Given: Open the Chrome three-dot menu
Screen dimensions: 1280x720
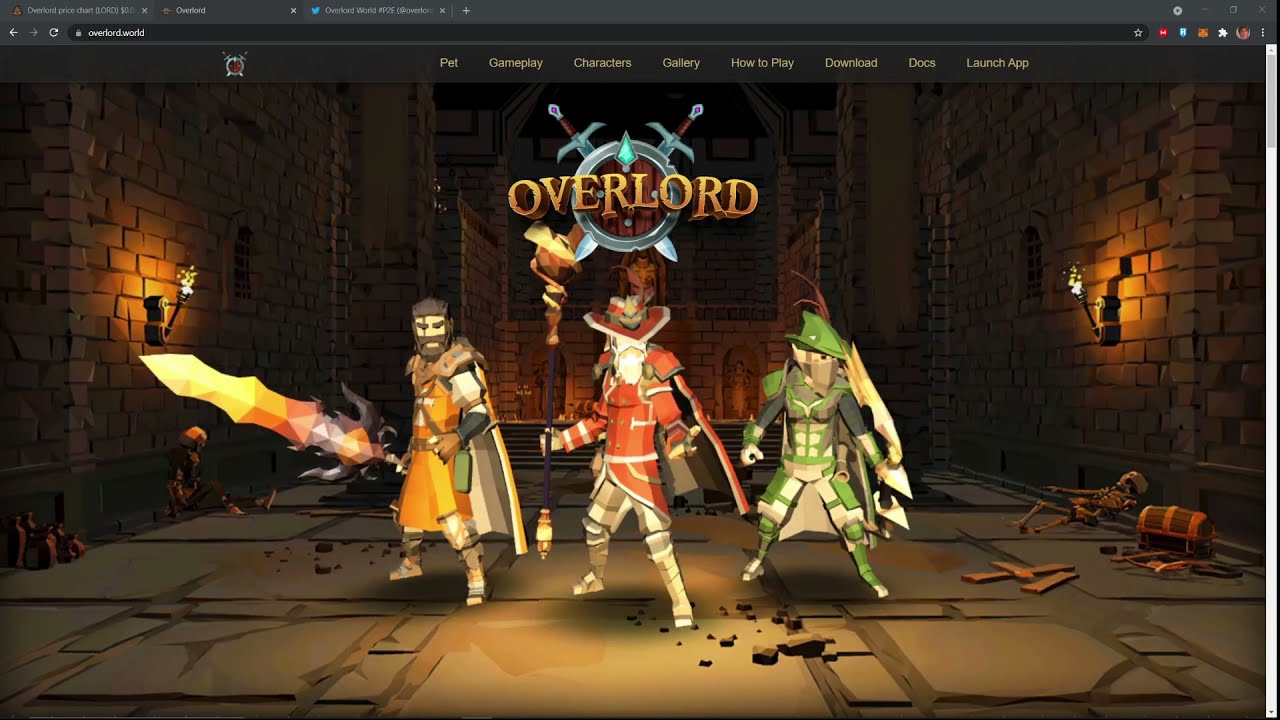Looking at the screenshot, I should click(1264, 33).
